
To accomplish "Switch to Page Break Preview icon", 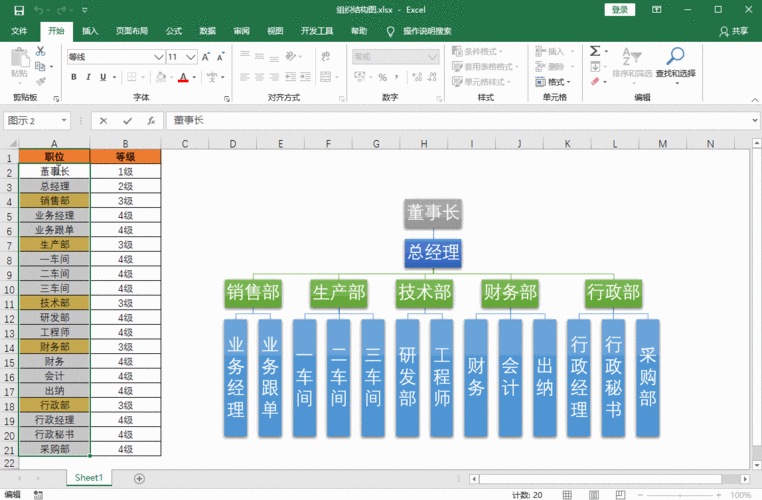I will click(x=621, y=495).
